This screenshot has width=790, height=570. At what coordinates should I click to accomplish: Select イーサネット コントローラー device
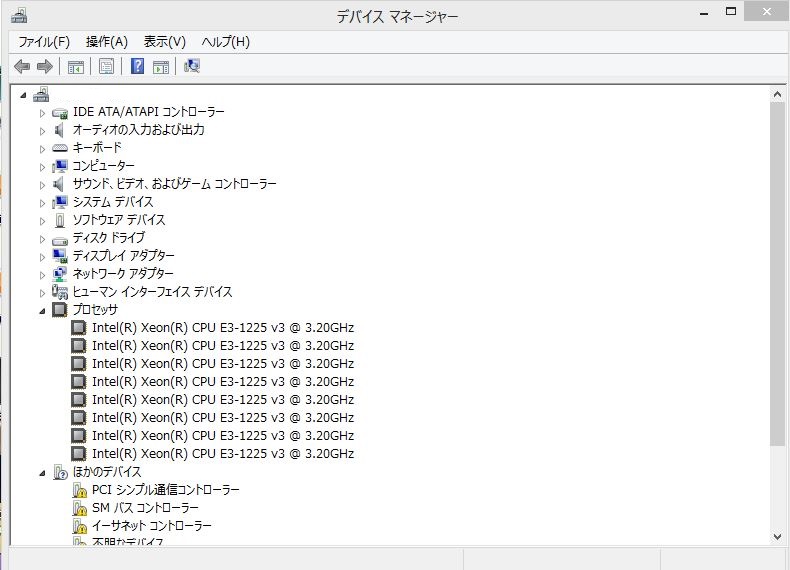coord(151,526)
